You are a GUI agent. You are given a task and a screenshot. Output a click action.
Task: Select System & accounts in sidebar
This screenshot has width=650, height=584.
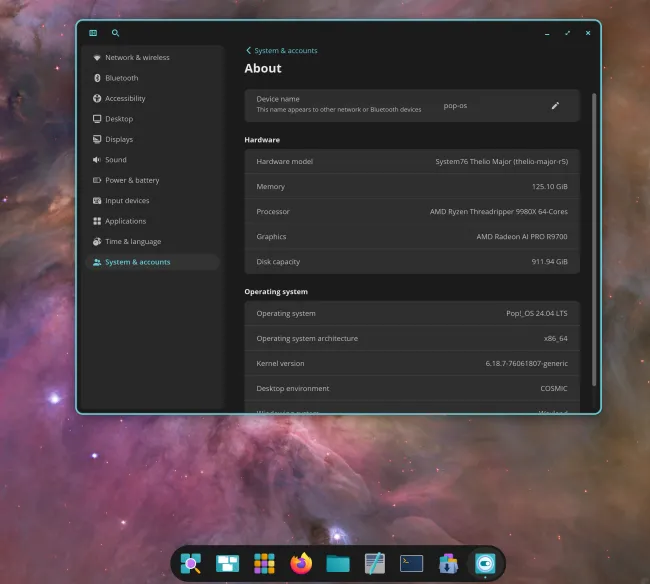pos(153,262)
